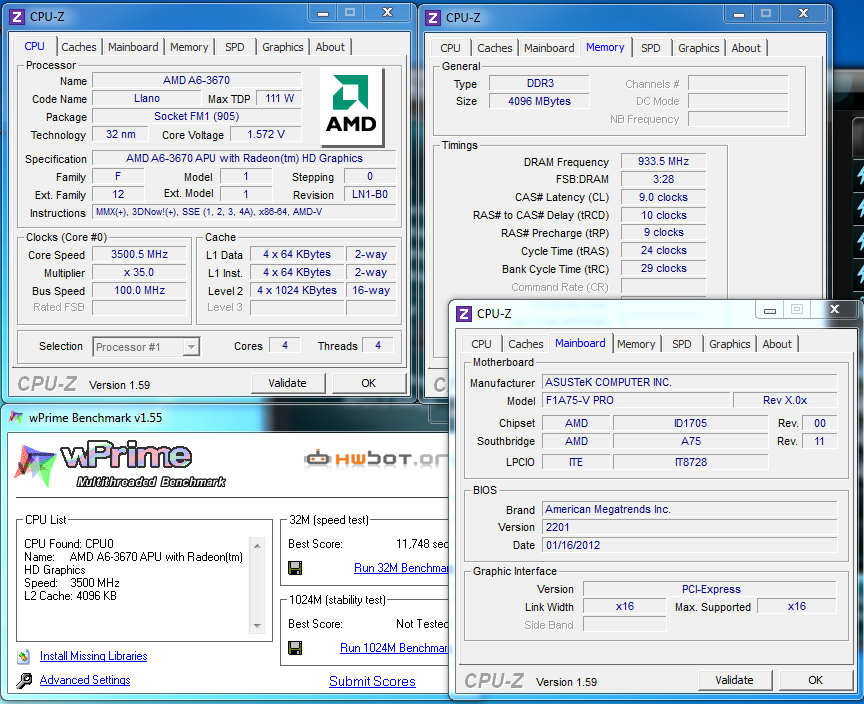This screenshot has height=704, width=864.
Task: Click the processor Name field AMD A6-3670
Action: point(197,80)
